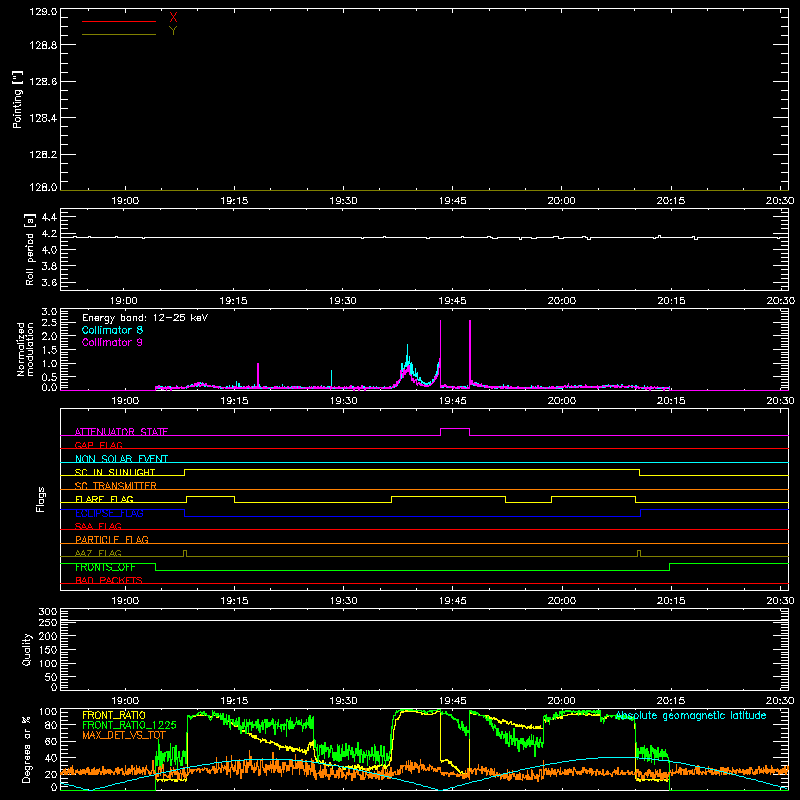This screenshot has height=800, width=800.
Task: Click the 'Absolute geomagnetic latitude' legend text
Action: tap(691, 716)
